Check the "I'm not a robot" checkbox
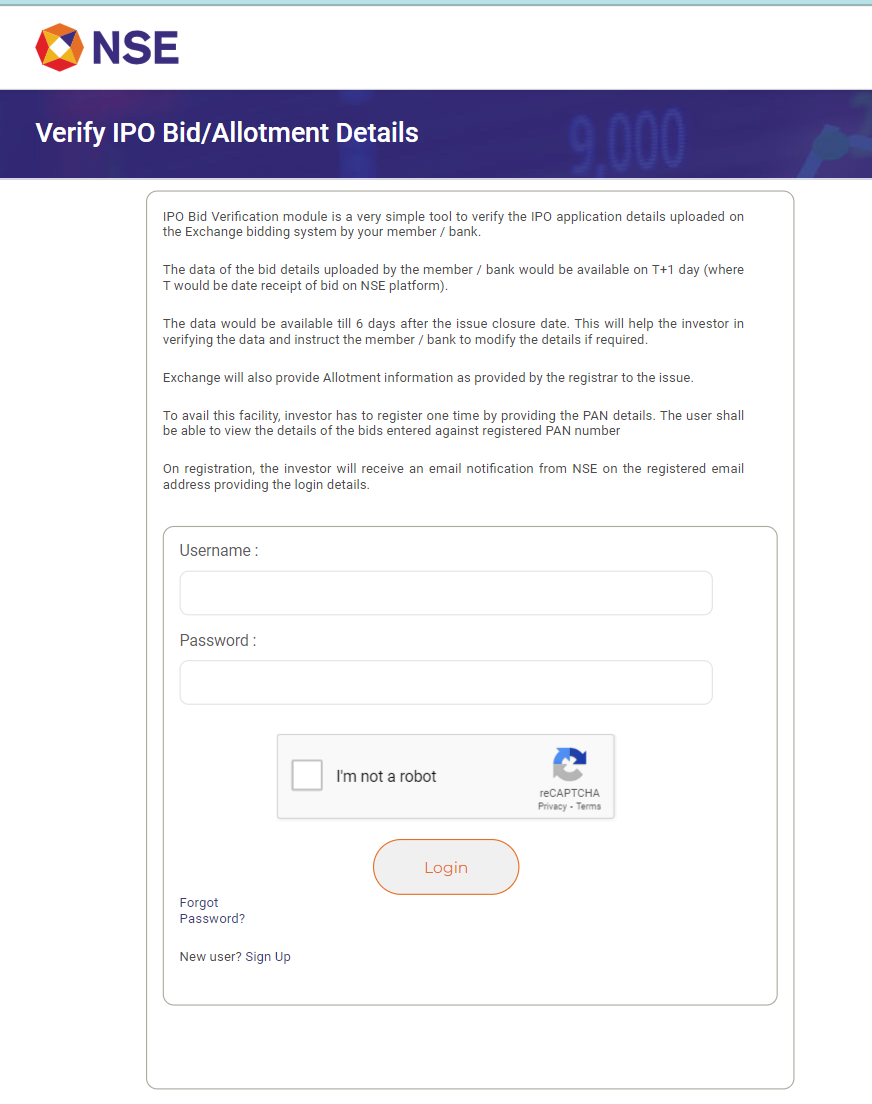872x1104 pixels. coord(307,776)
